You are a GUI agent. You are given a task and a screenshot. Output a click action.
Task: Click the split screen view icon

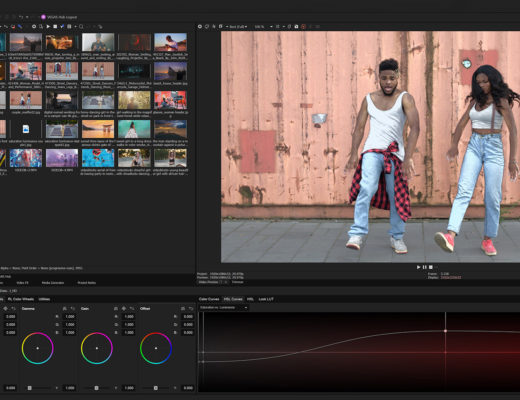(221, 26)
